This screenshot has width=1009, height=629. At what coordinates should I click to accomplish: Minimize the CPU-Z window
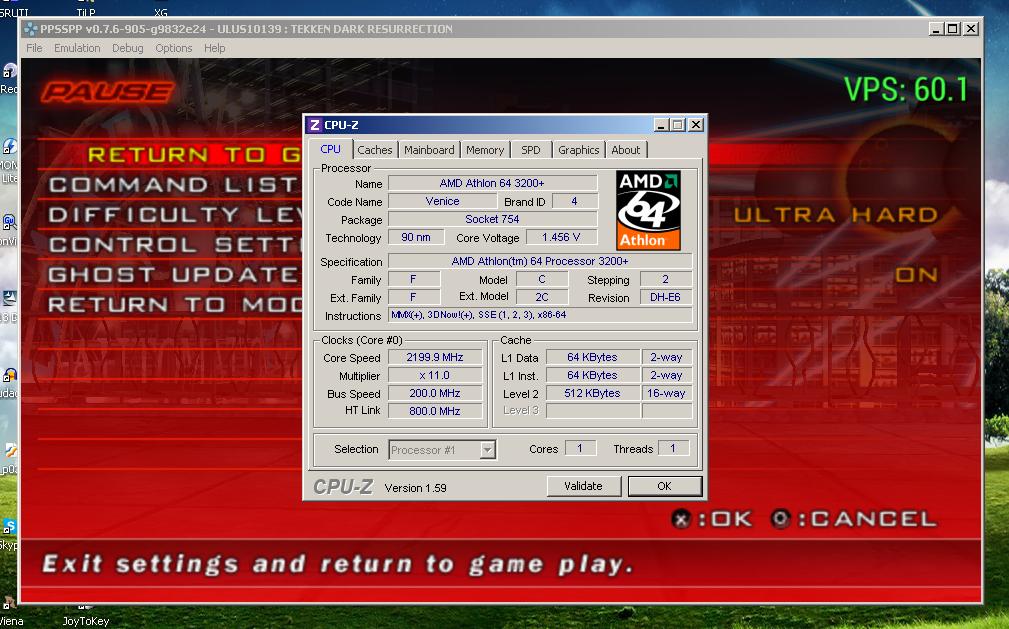(661, 125)
